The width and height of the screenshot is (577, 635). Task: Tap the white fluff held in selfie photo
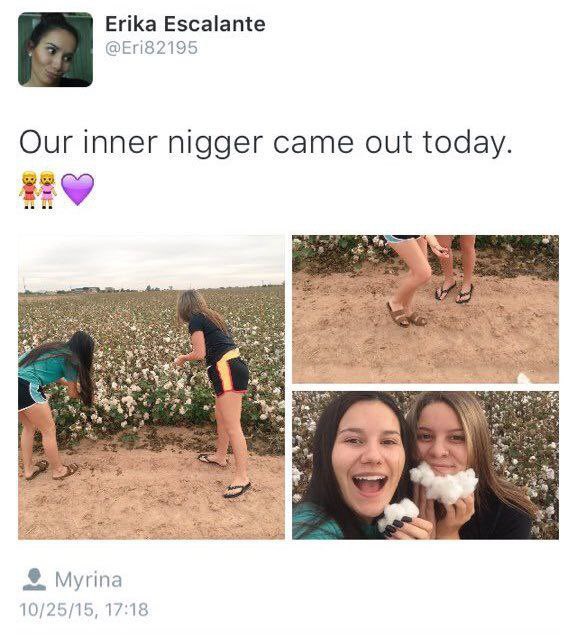[x=444, y=484]
